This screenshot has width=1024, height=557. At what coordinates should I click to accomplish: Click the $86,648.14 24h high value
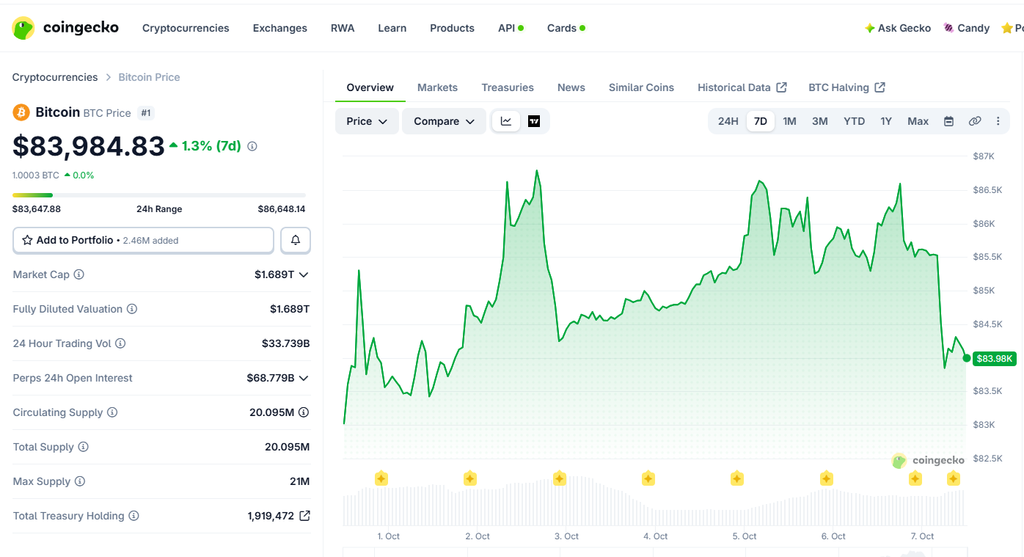pos(281,209)
